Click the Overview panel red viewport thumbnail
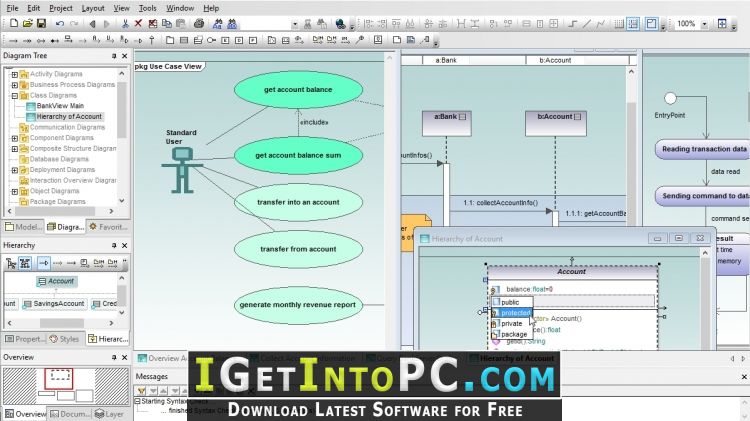This screenshot has height=421, width=750. click(x=59, y=379)
